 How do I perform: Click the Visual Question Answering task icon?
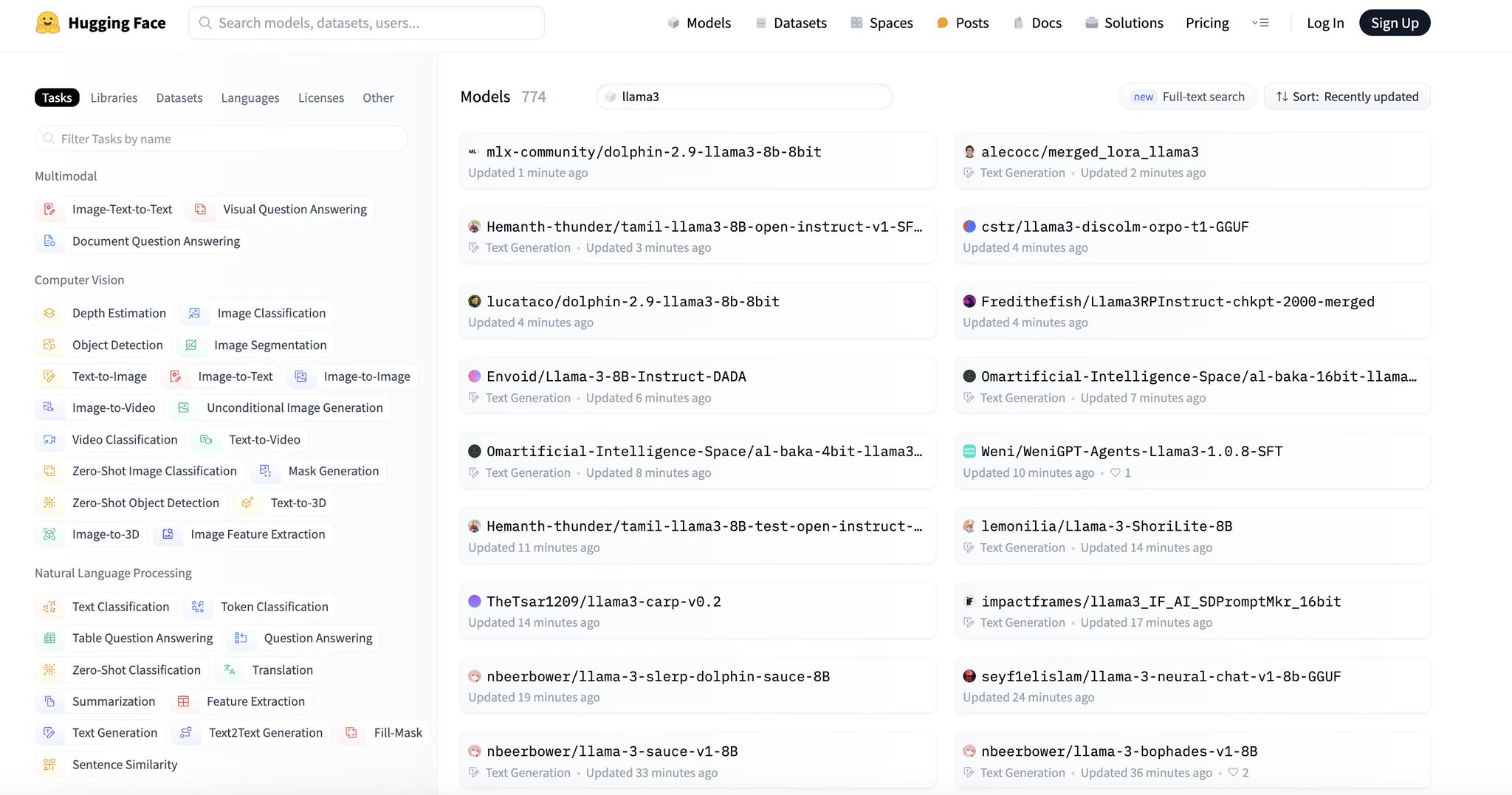point(200,210)
